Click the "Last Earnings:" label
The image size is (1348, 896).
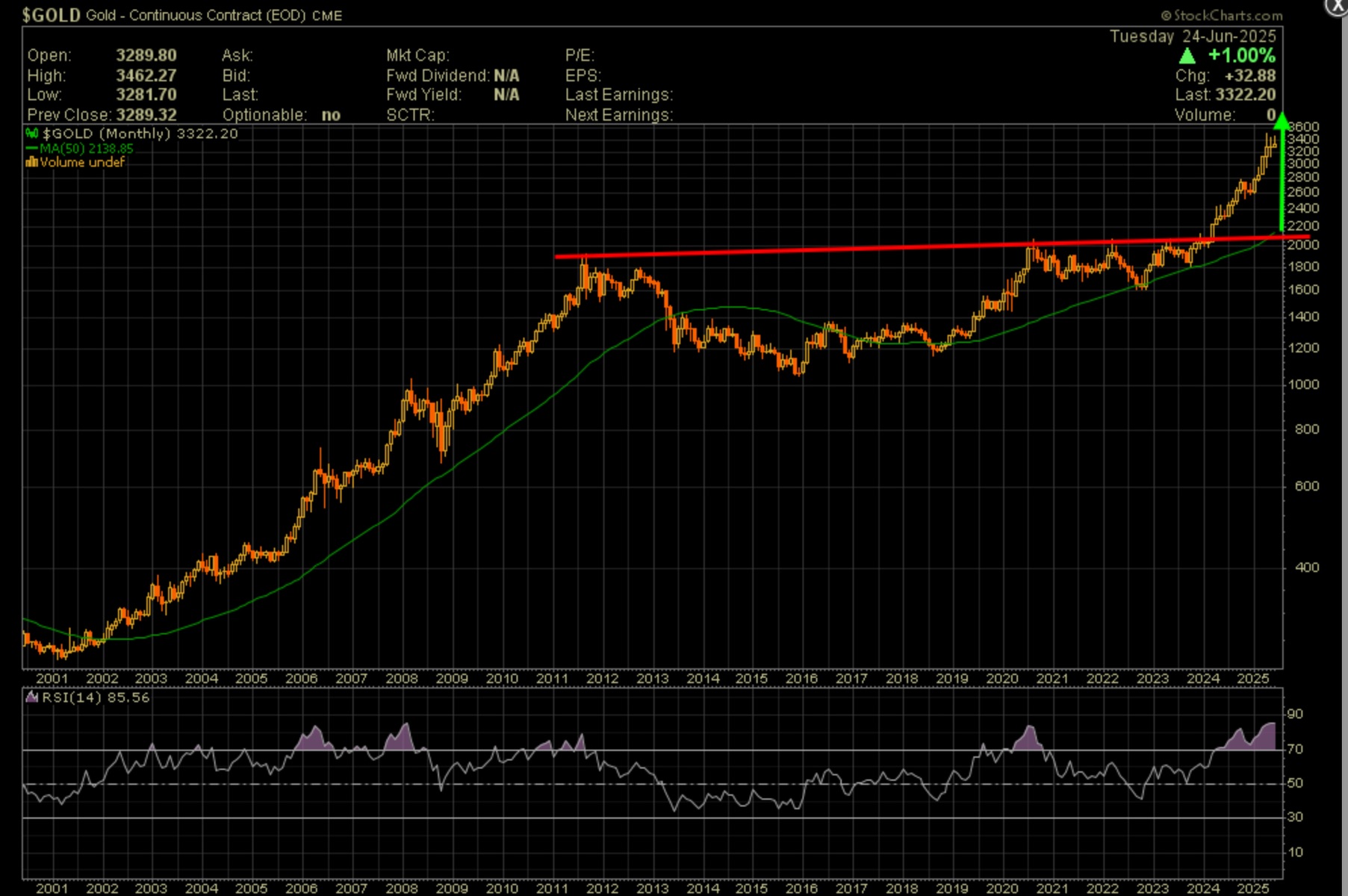point(619,95)
